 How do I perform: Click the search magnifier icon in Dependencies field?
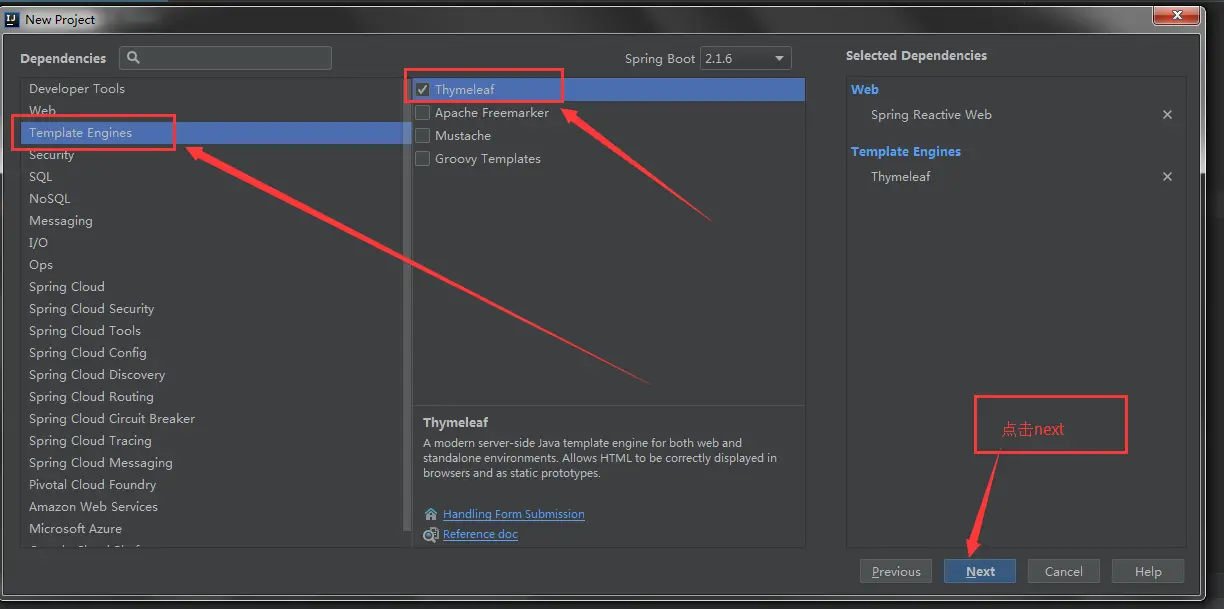click(x=134, y=58)
